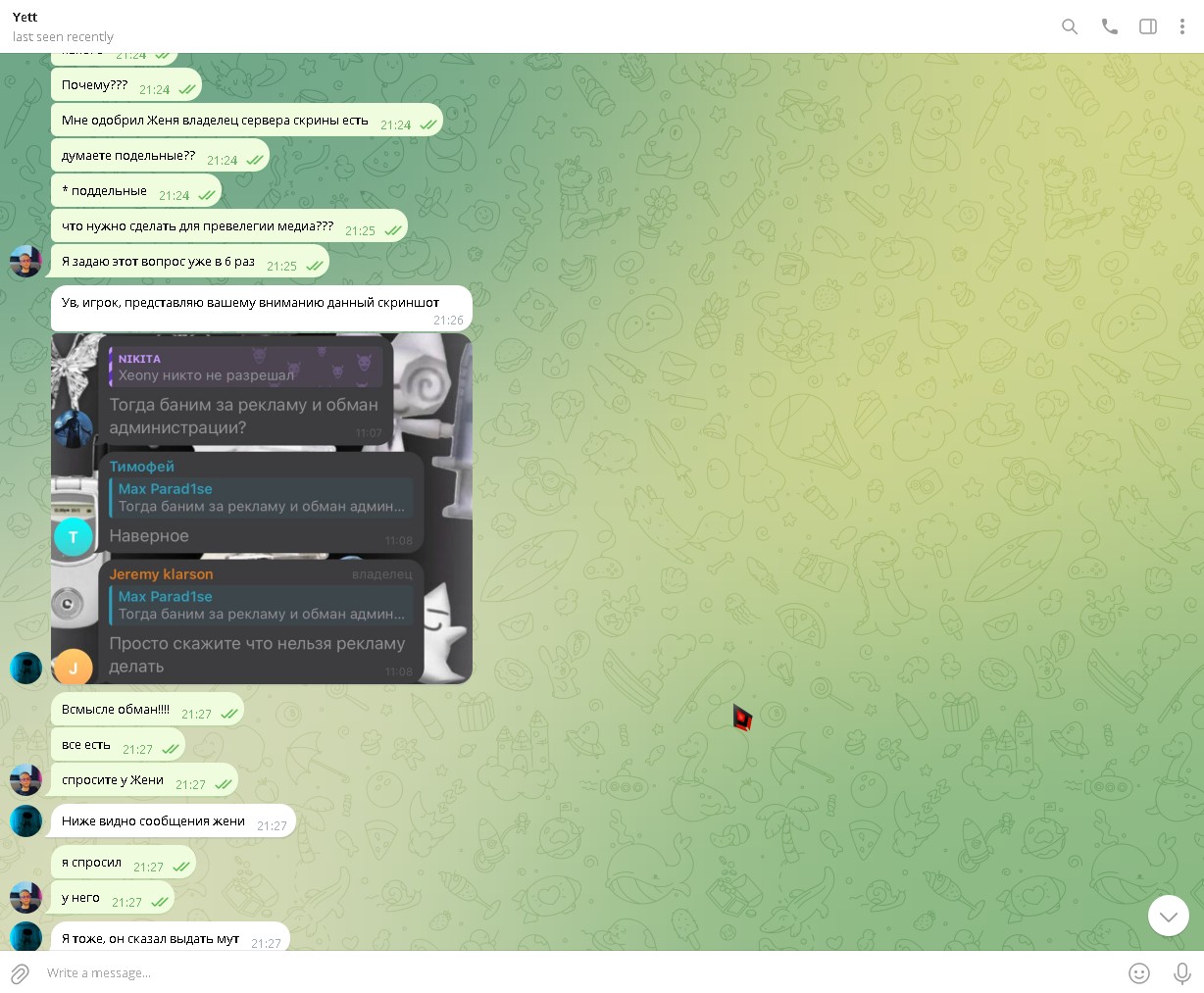
Task: Jump to the latest messages with down arrow
Action: point(1168,917)
